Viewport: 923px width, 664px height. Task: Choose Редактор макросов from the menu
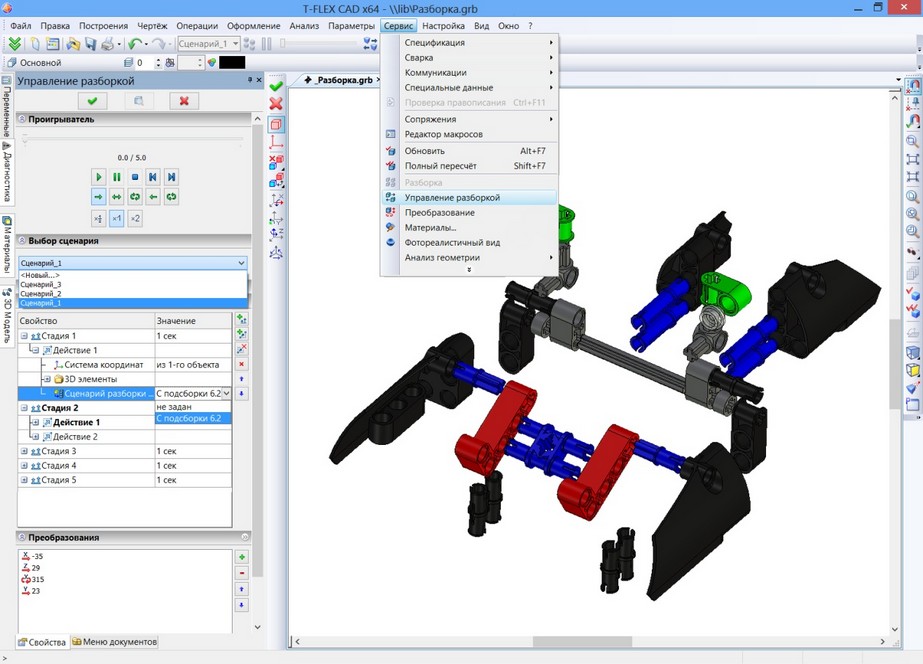469,134
